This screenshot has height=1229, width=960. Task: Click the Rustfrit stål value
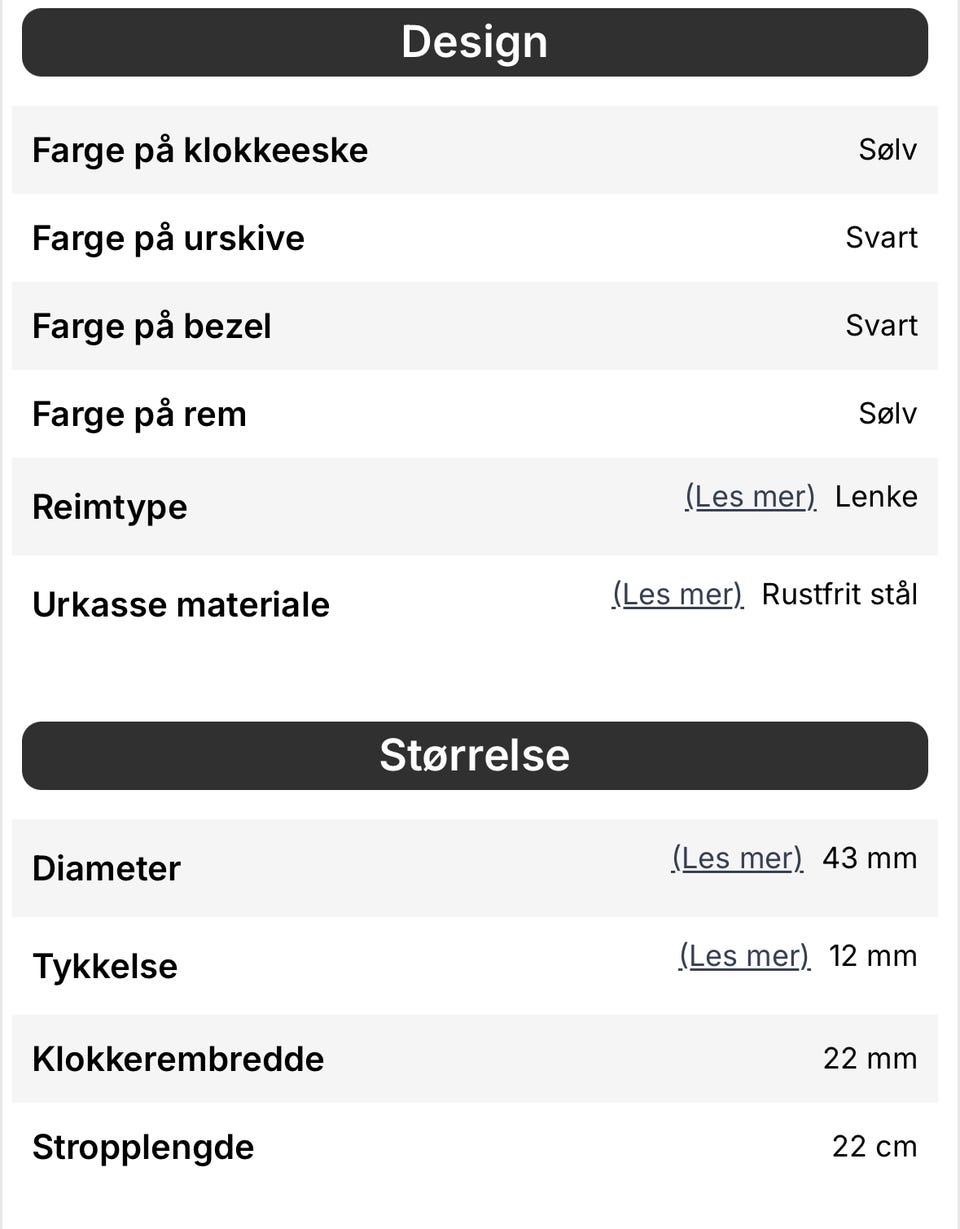click(x=839, y=595)
